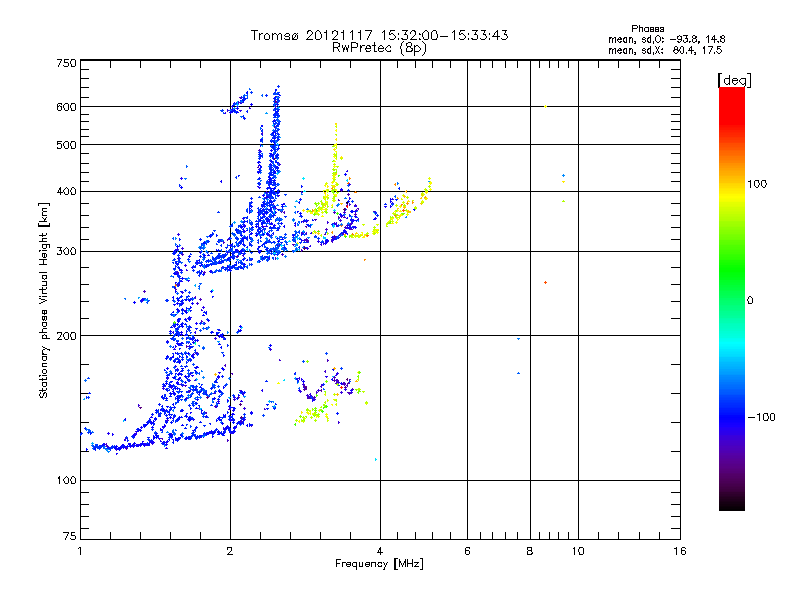This screenshot has height=600, width=800.
Task: Click the y-axis label 'Stationary phase Virtual Height [km]'
Action: [43, 300]
